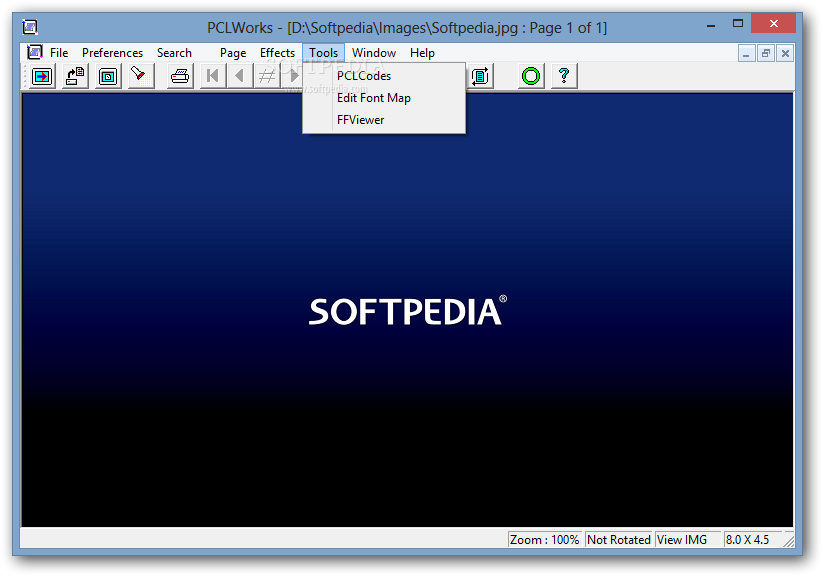Click the window resize grip in status bar
Screen dimensions: 823x576
pos(789,541)
